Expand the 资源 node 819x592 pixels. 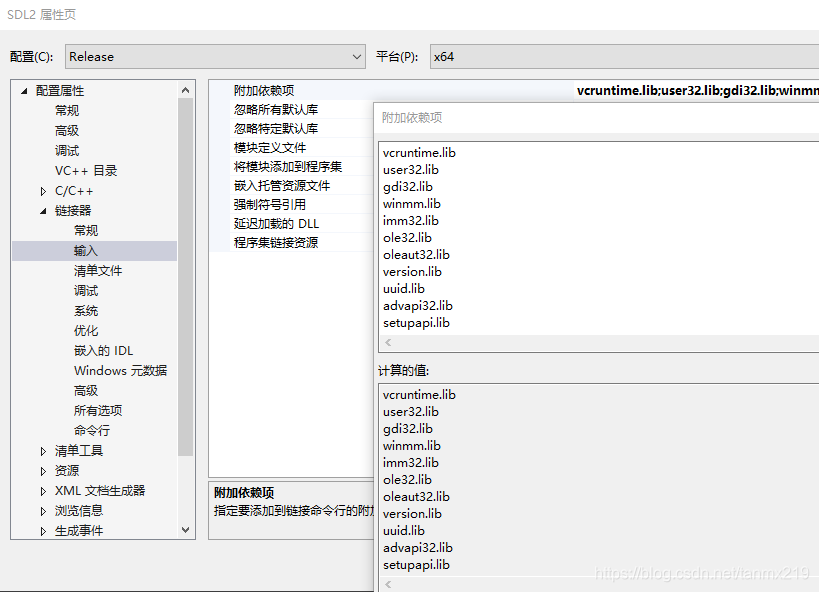click(43, 471)
